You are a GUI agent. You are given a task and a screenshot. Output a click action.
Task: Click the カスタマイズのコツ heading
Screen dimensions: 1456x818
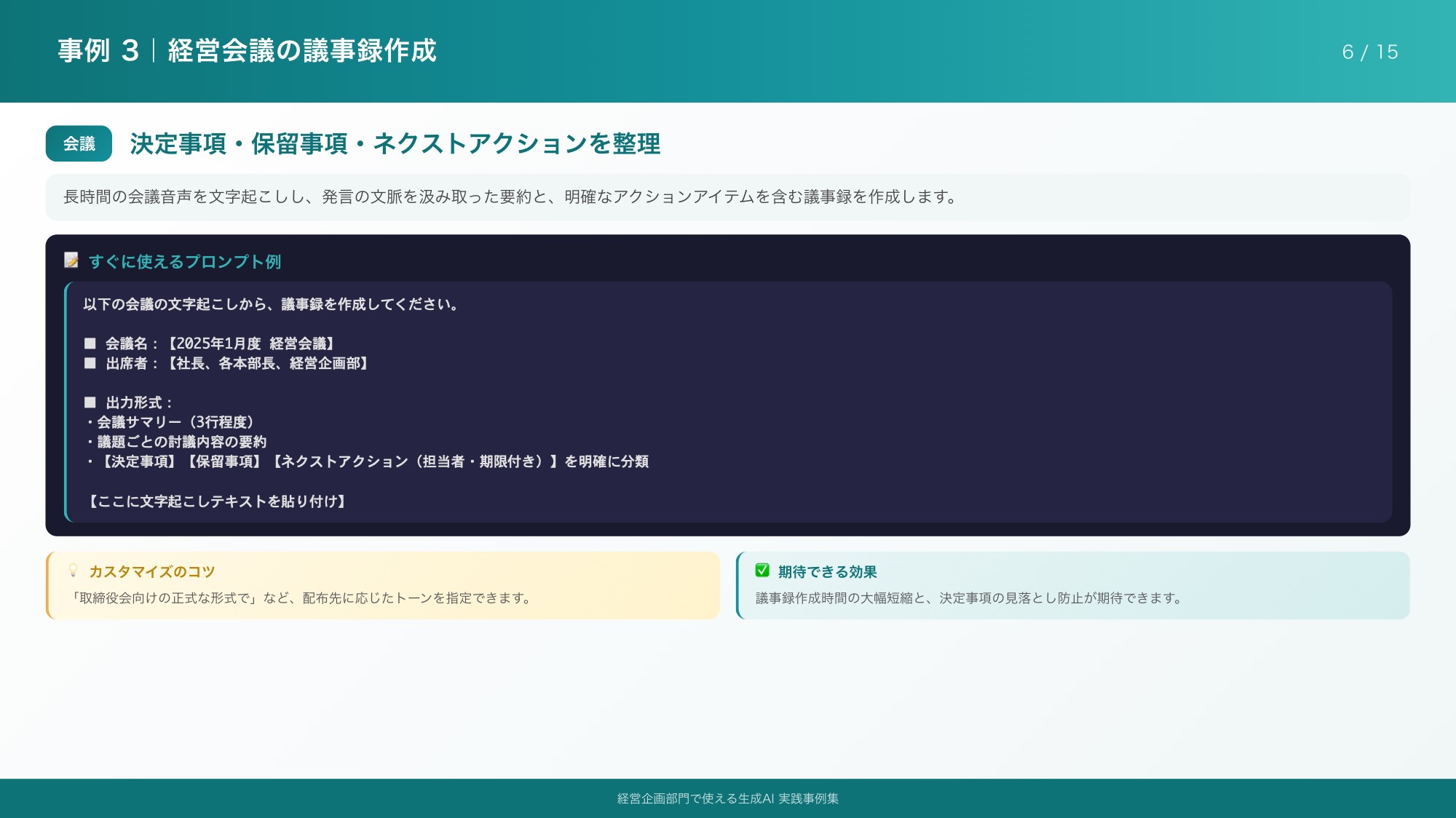[x=152, y=572]
